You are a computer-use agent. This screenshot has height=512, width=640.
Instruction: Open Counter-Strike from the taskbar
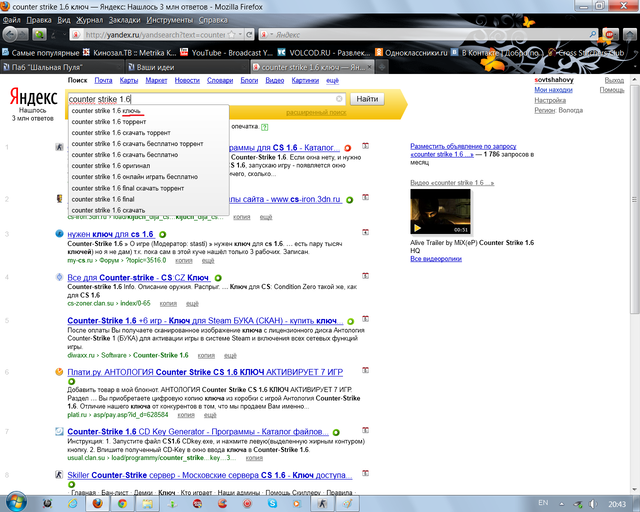[322, 503]
